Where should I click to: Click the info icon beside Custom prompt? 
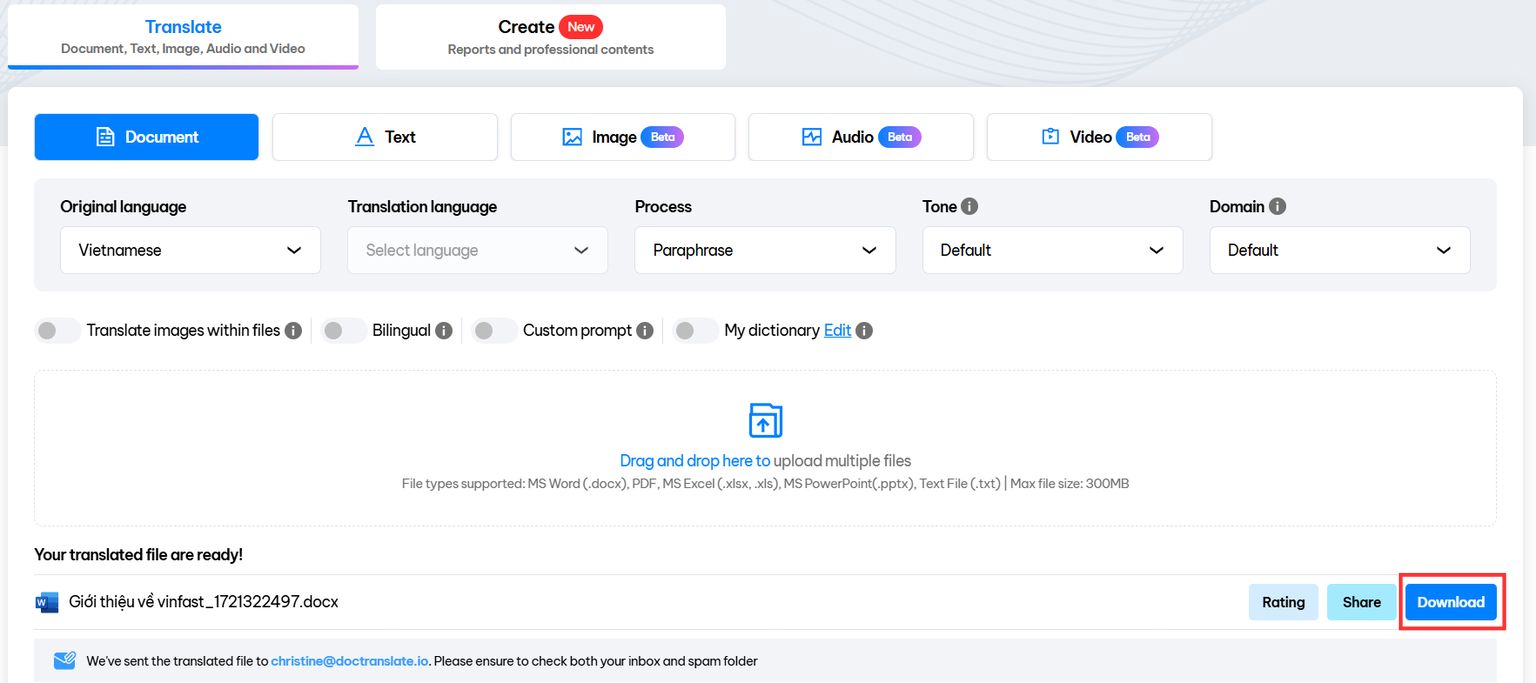click(645, 330)
